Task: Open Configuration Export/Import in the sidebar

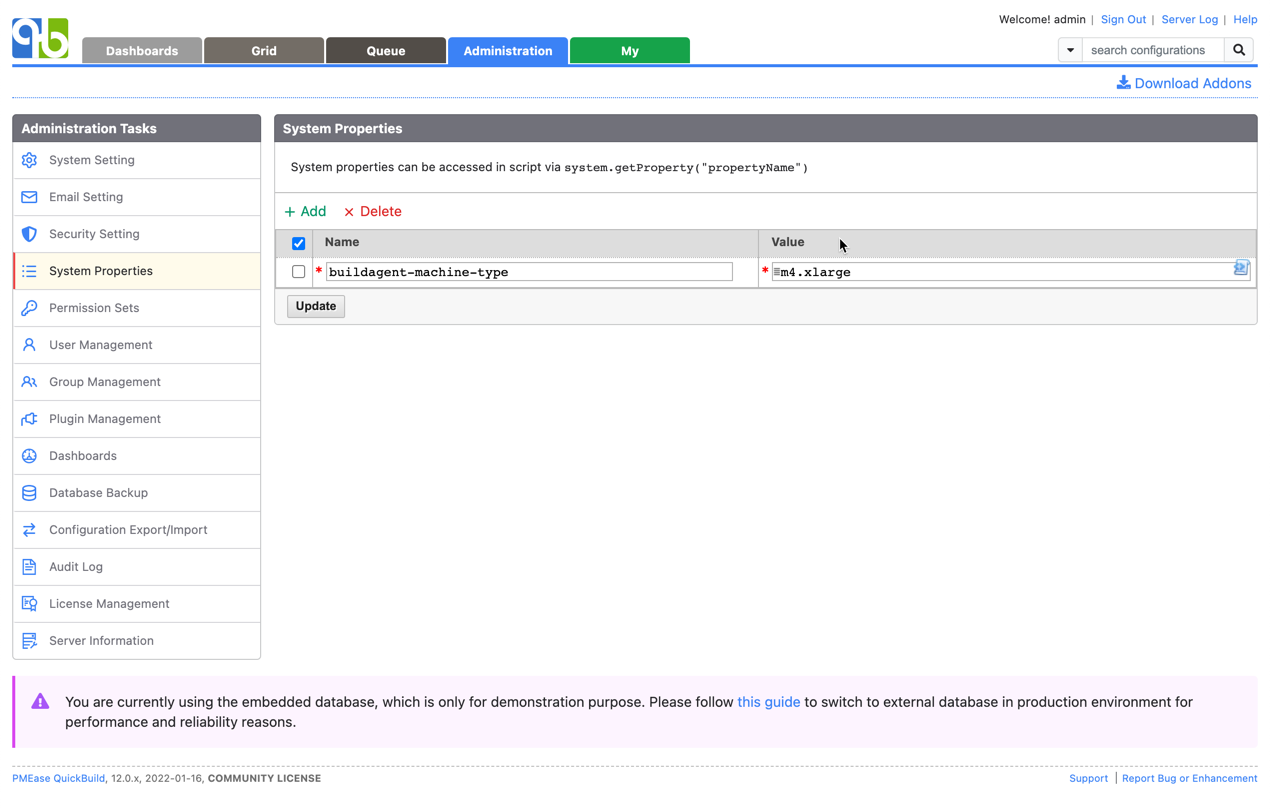Action: (137, 530)
